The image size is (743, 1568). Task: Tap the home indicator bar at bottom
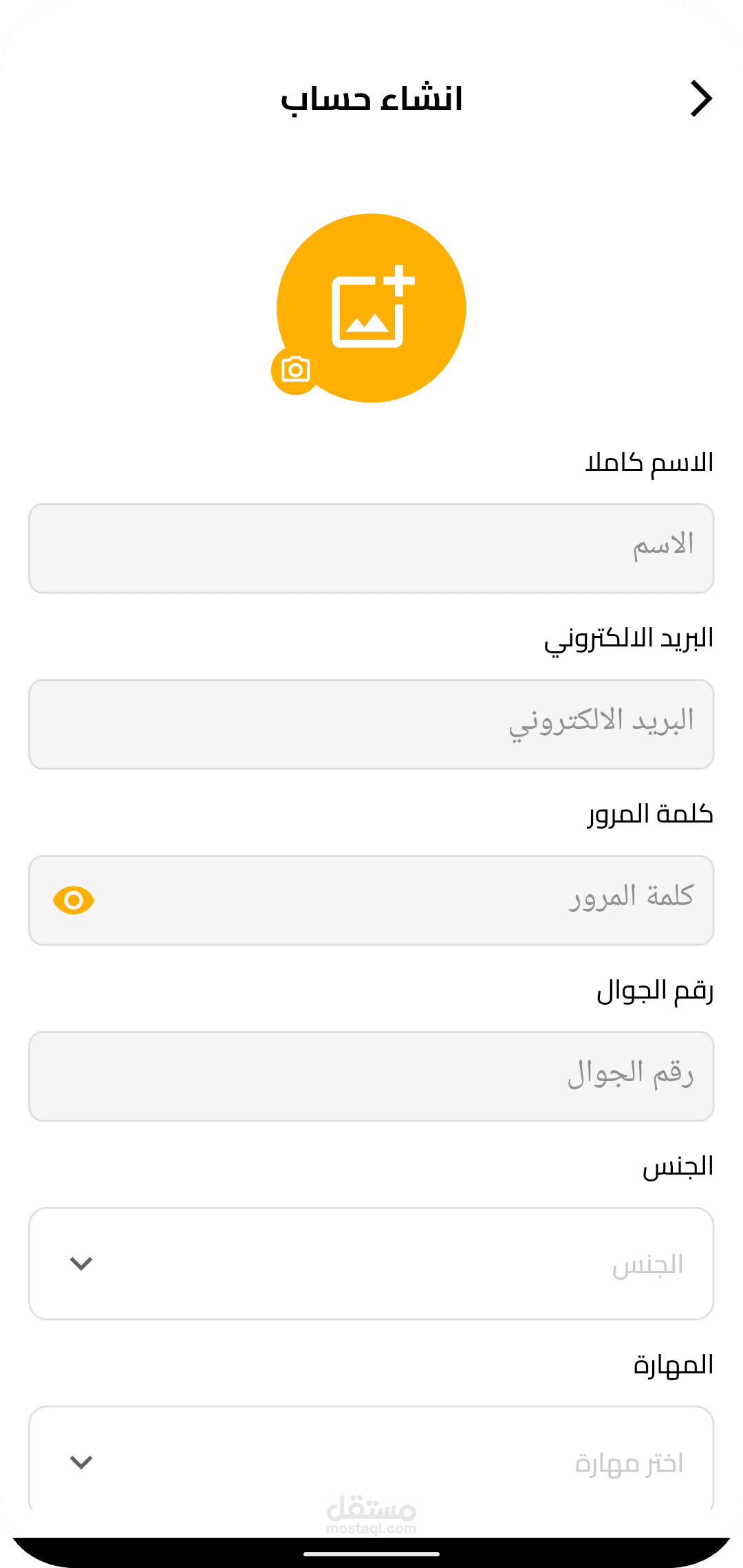point(371,1554)
